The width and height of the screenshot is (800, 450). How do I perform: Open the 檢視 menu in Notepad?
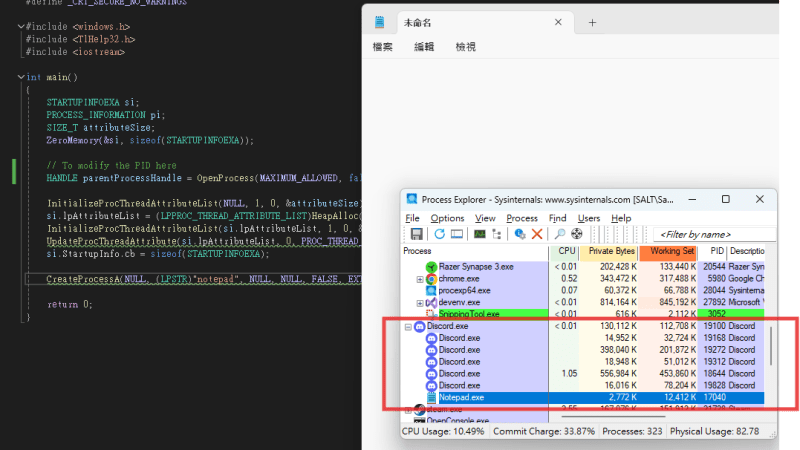click(x=465, y=47)
